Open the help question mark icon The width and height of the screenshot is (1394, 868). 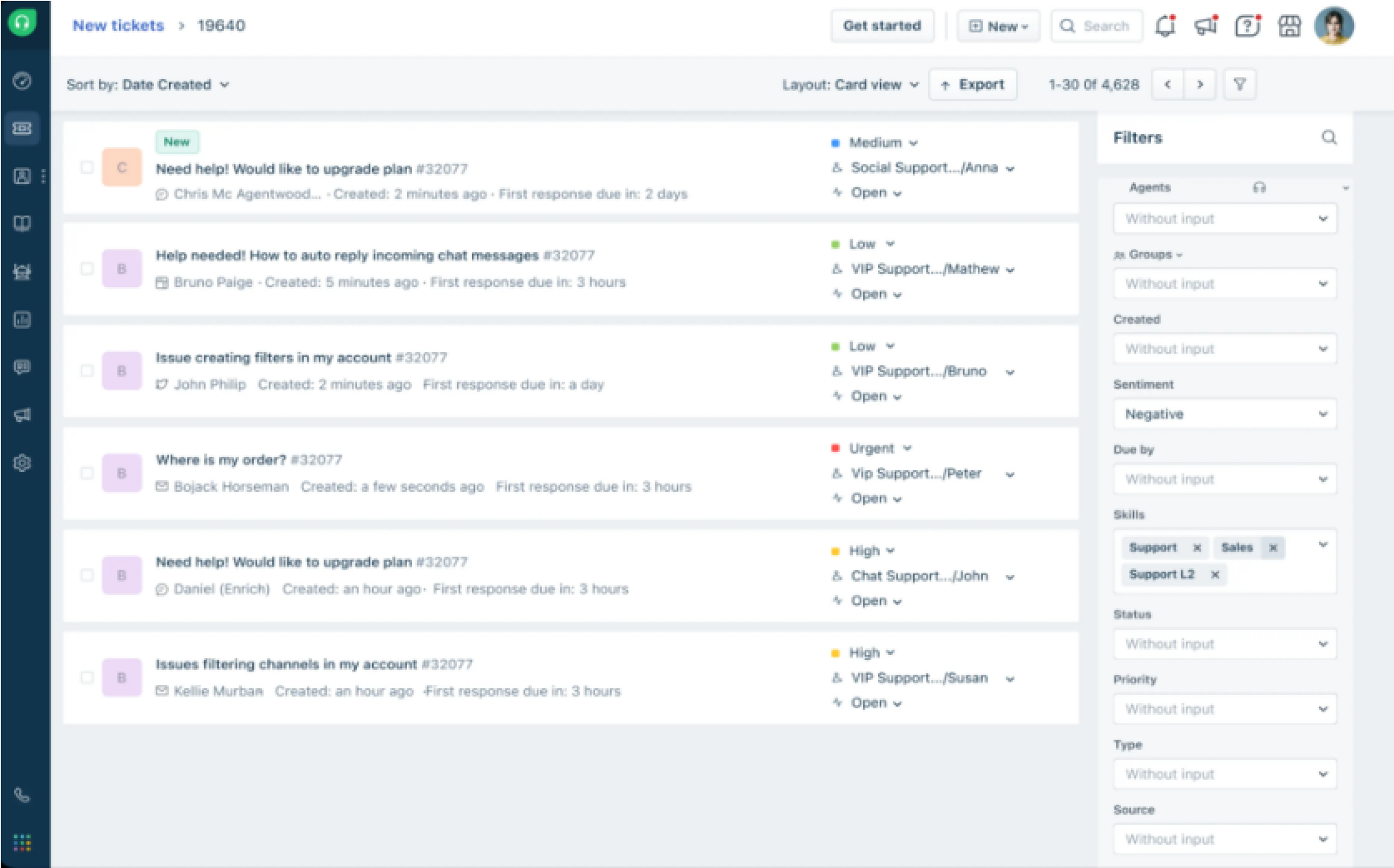click(1246, 26)
